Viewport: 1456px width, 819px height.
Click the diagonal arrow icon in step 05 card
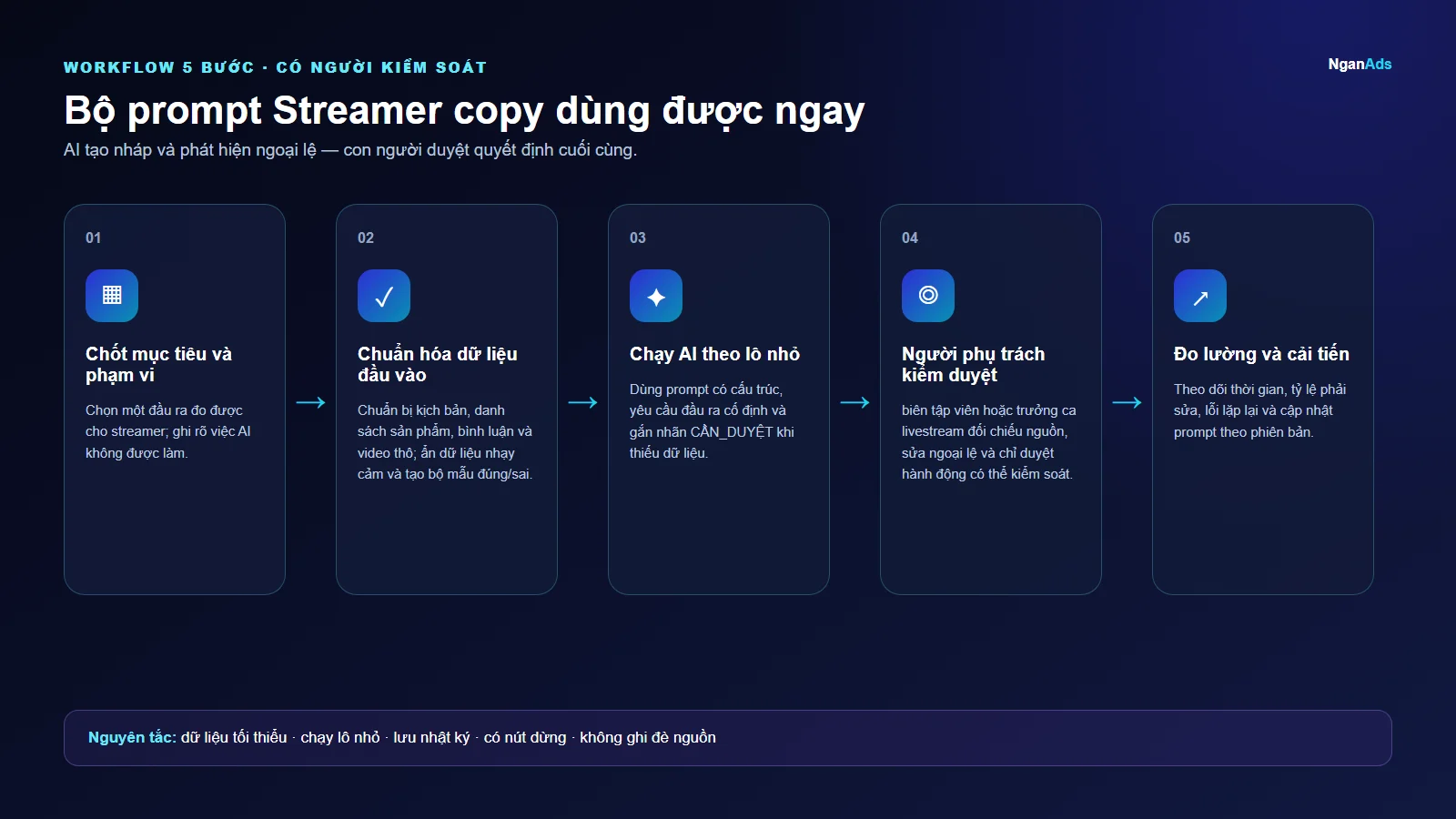(1200, 296)
